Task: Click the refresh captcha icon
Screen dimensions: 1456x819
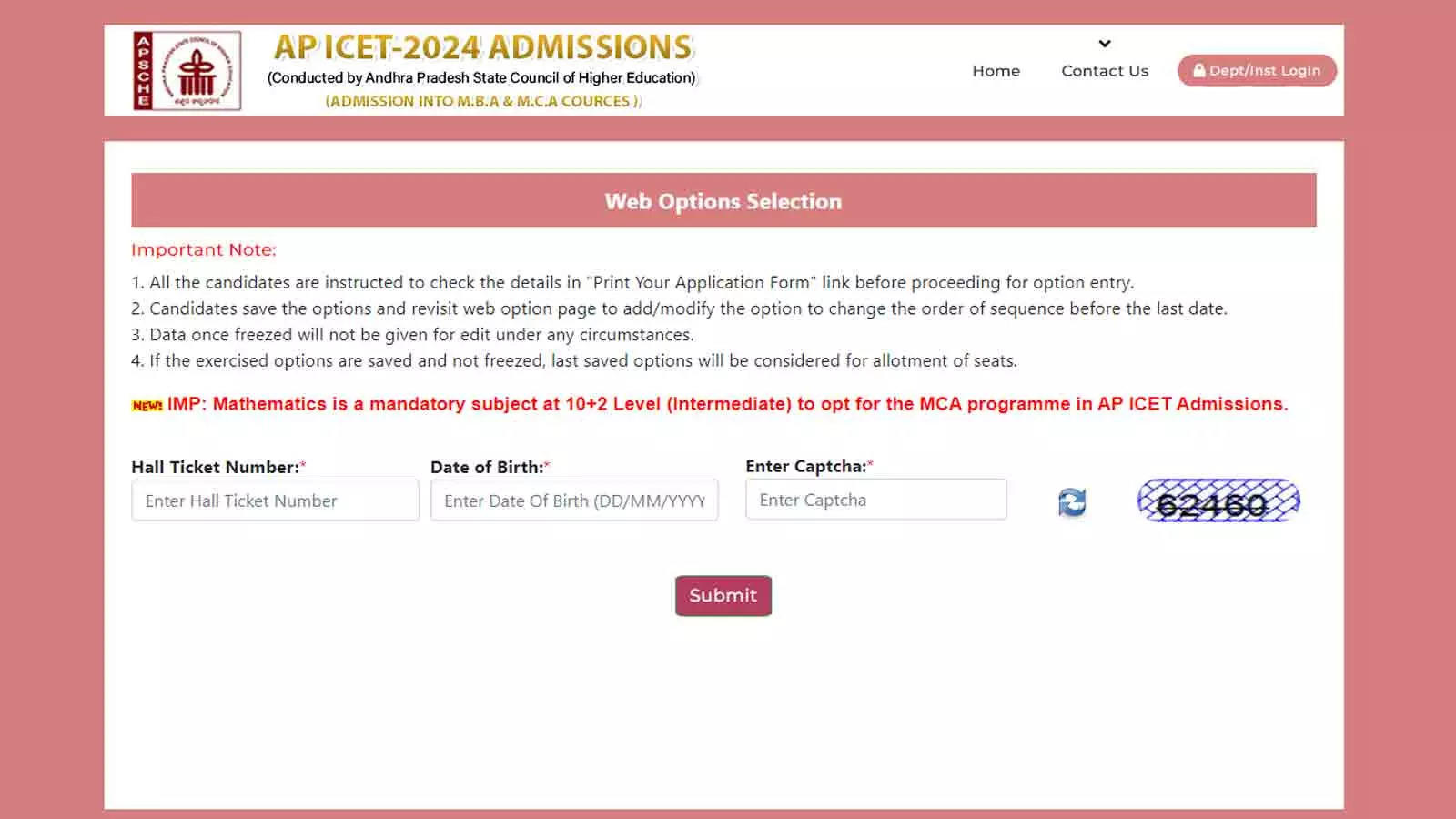Action: [1072, 502]
